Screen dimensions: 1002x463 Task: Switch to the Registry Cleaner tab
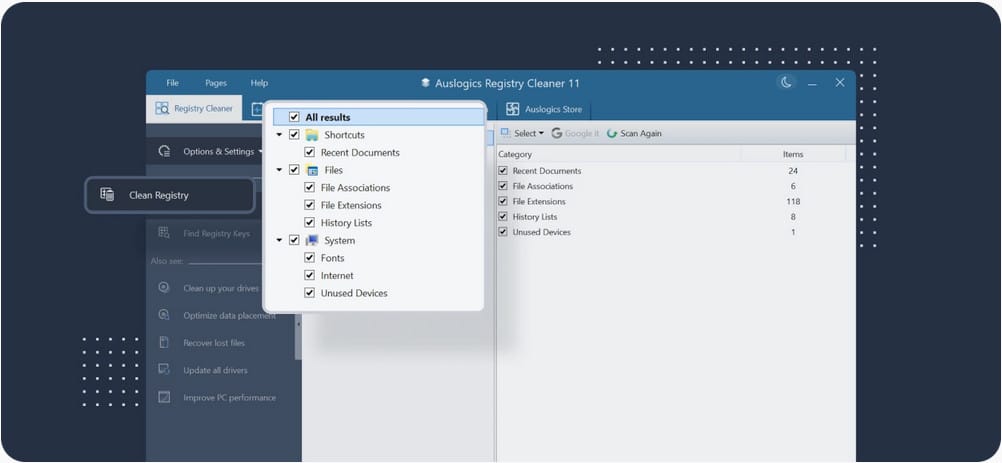click(194, 109)
